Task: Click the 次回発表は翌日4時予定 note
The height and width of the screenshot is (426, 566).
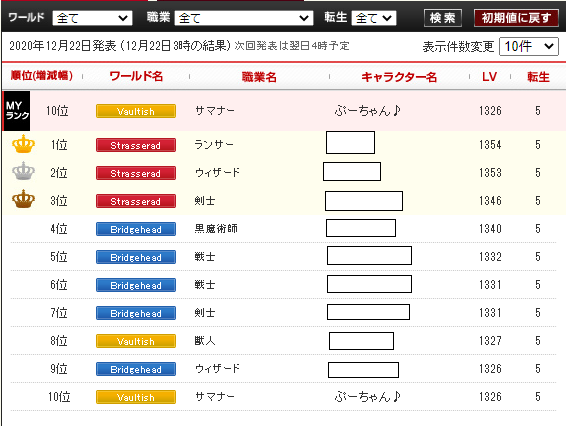Action: point(292,46)
